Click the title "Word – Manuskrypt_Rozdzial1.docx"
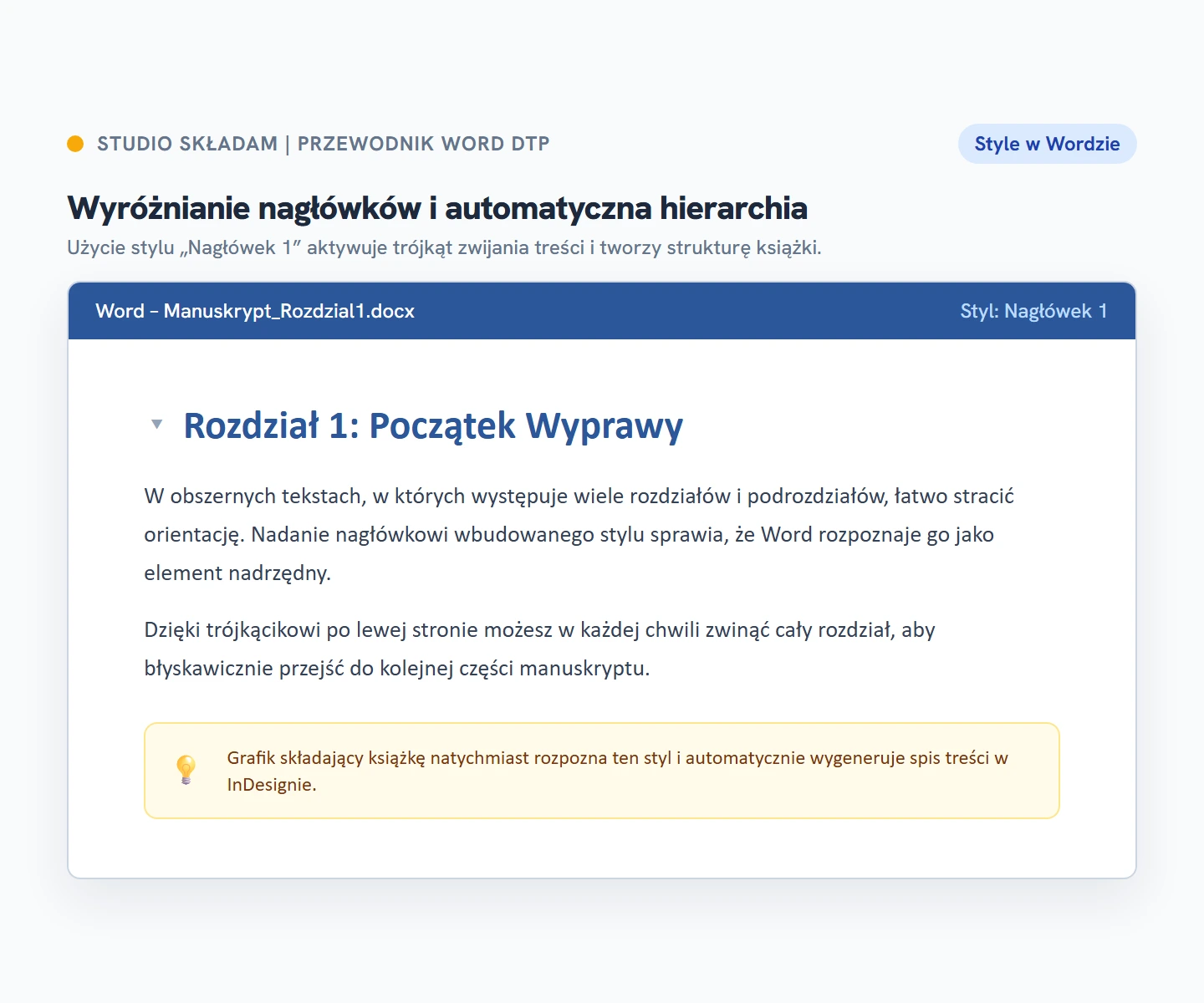The width and height of the screenshot is (1204, 1003). click(x=255, y=311)
